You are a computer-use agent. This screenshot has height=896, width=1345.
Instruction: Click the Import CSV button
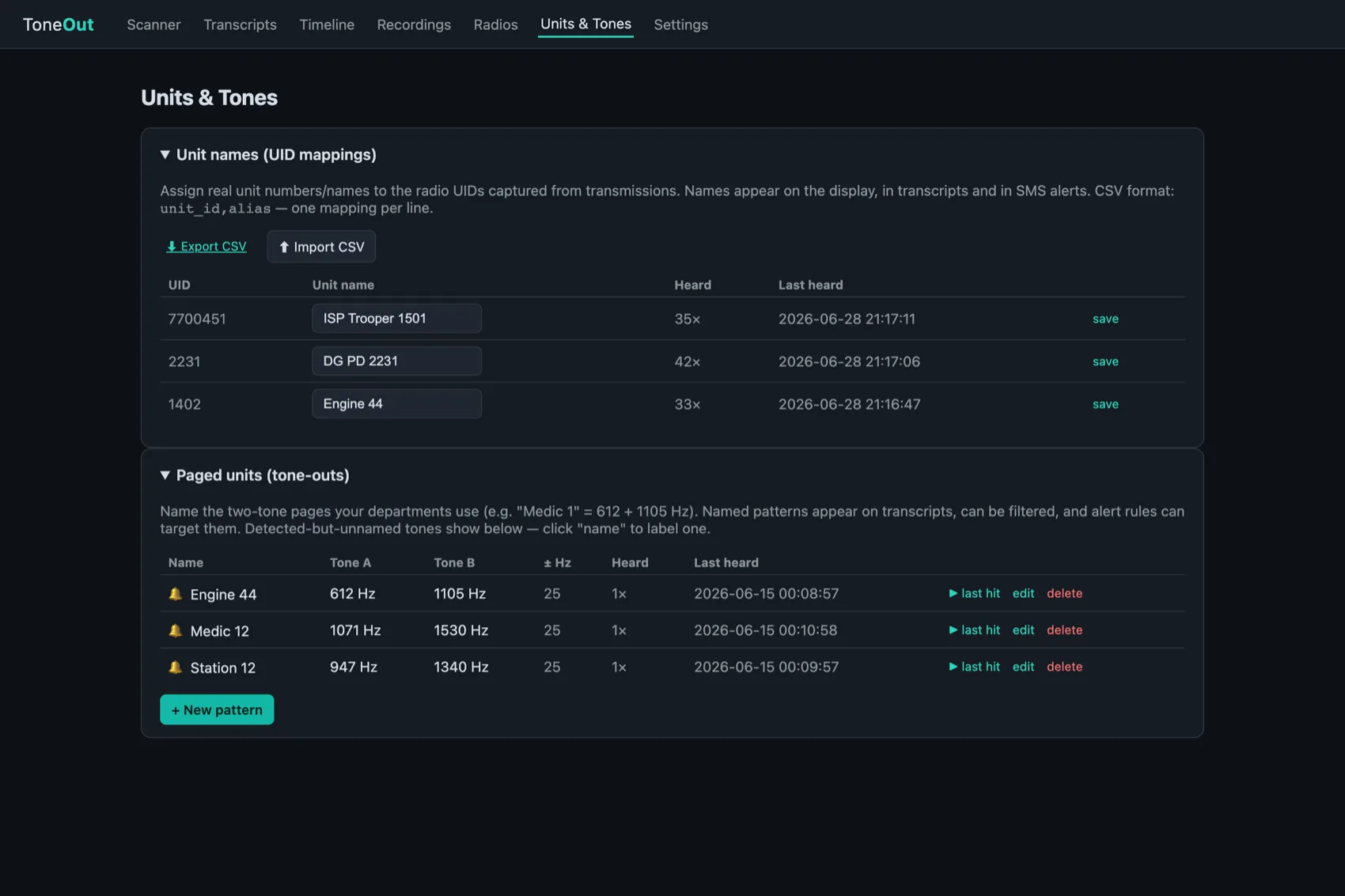pyautogui.click(x=321, y=247)
